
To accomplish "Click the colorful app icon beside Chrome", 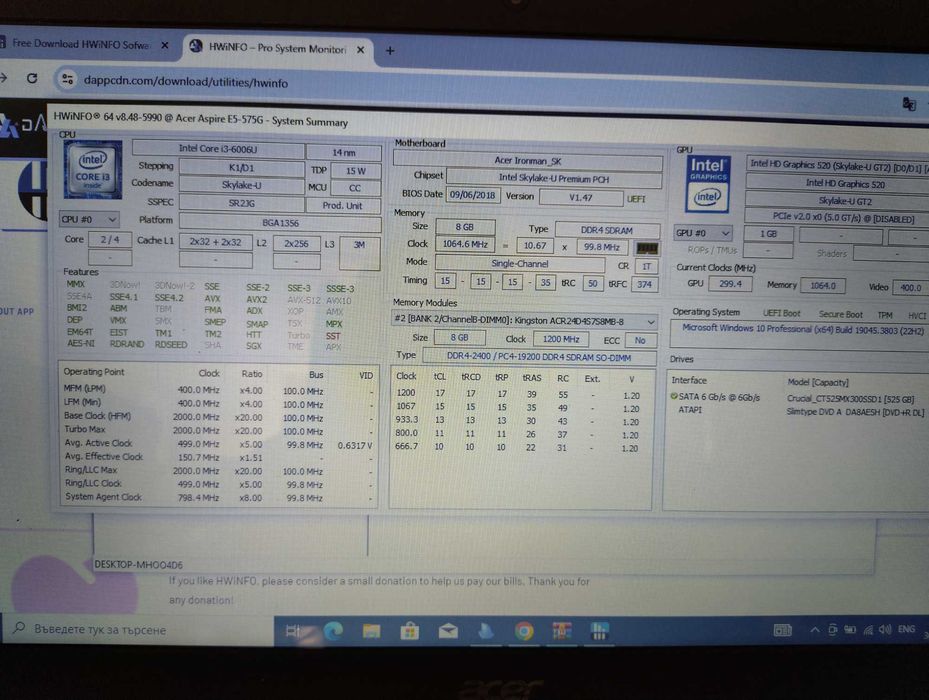I will pos(562,632).
